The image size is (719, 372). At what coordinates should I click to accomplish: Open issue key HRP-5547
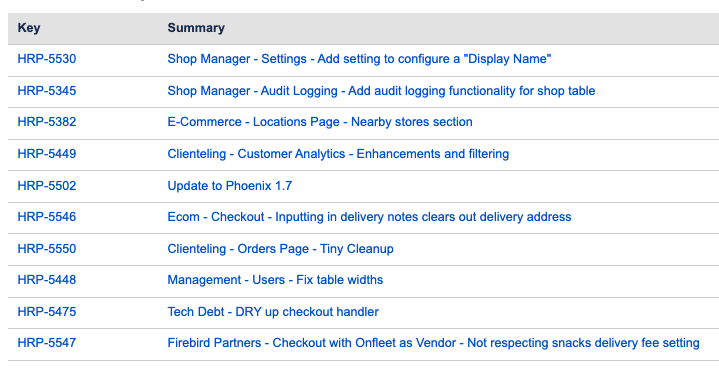coord(47,343)
